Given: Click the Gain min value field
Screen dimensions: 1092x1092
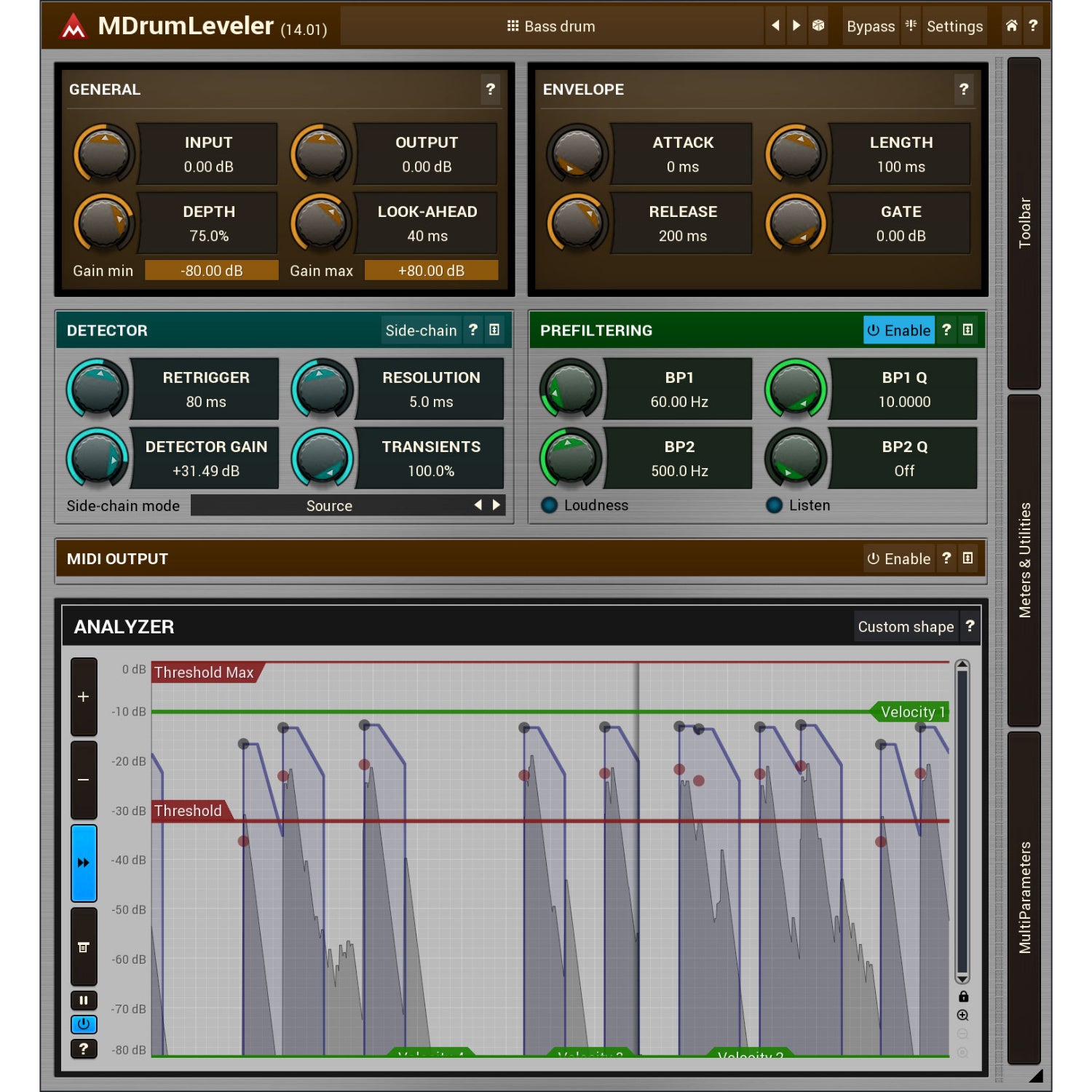Looking at the screenshot, I should [x=211, y=270].
